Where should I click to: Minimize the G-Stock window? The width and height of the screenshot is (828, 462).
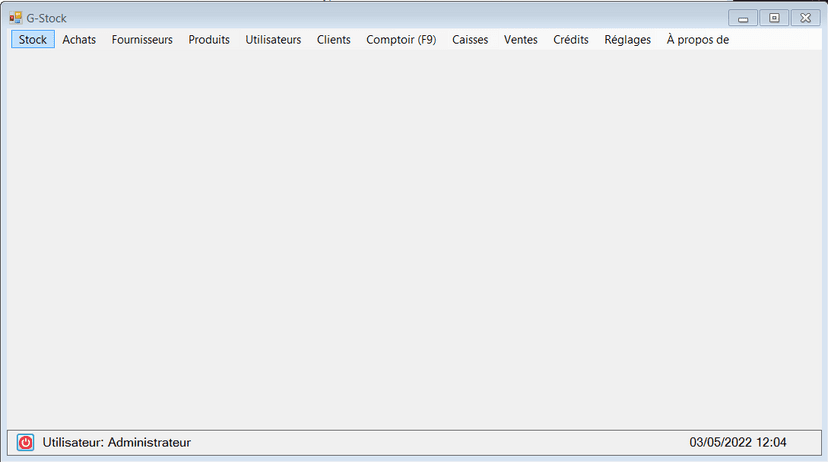coord(743,18)
